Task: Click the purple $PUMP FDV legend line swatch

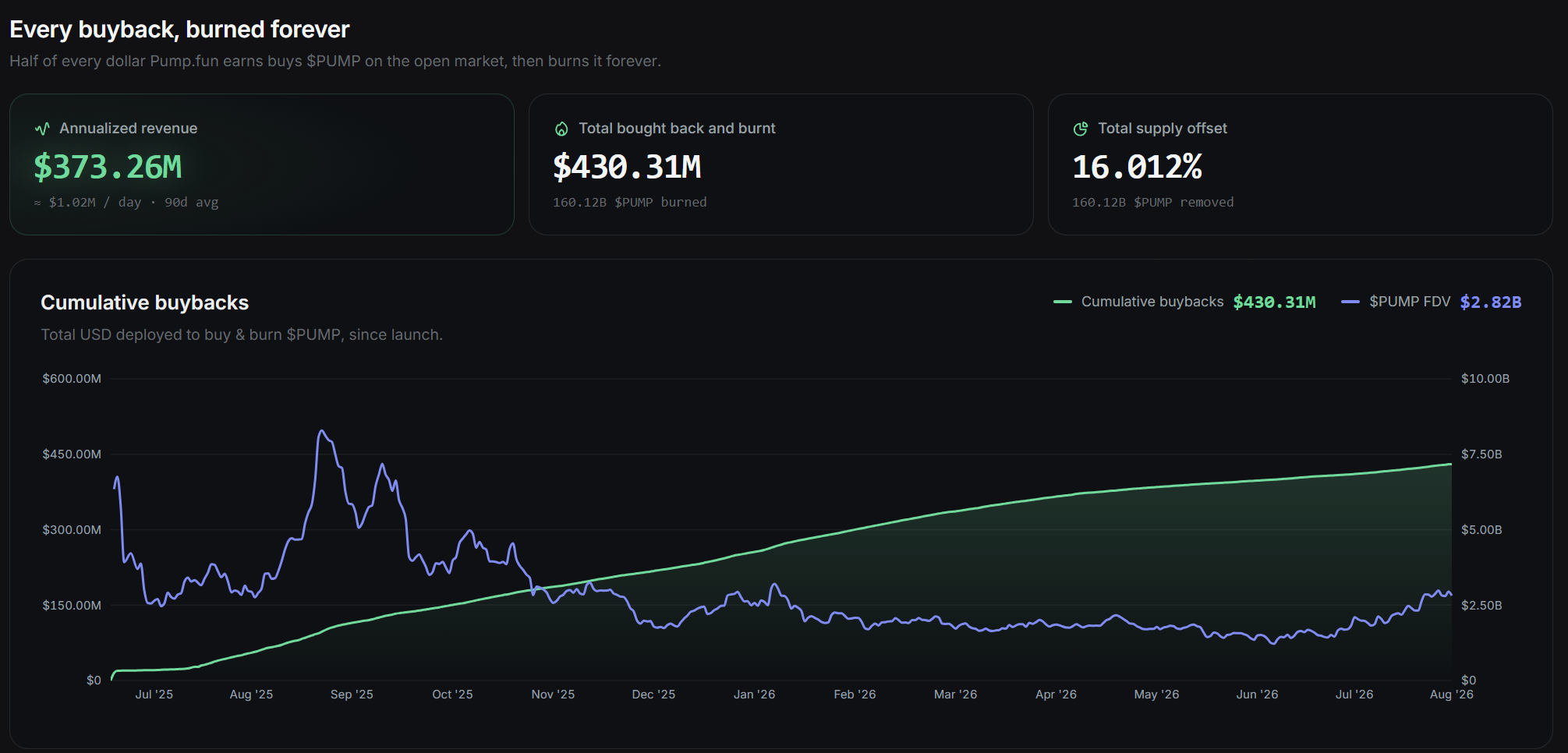Action: 1350,302
